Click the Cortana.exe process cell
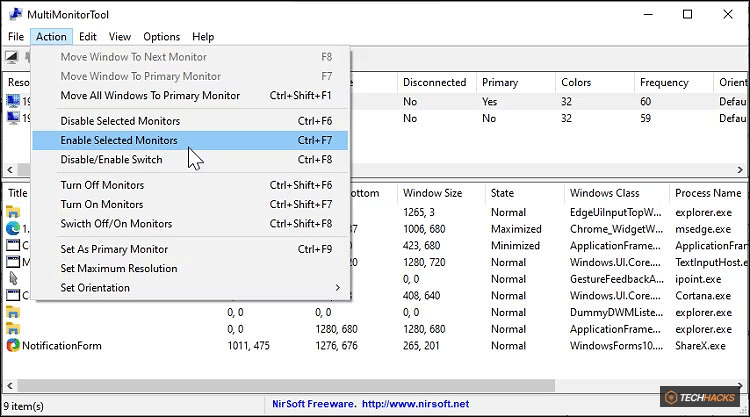 point(703,296)
